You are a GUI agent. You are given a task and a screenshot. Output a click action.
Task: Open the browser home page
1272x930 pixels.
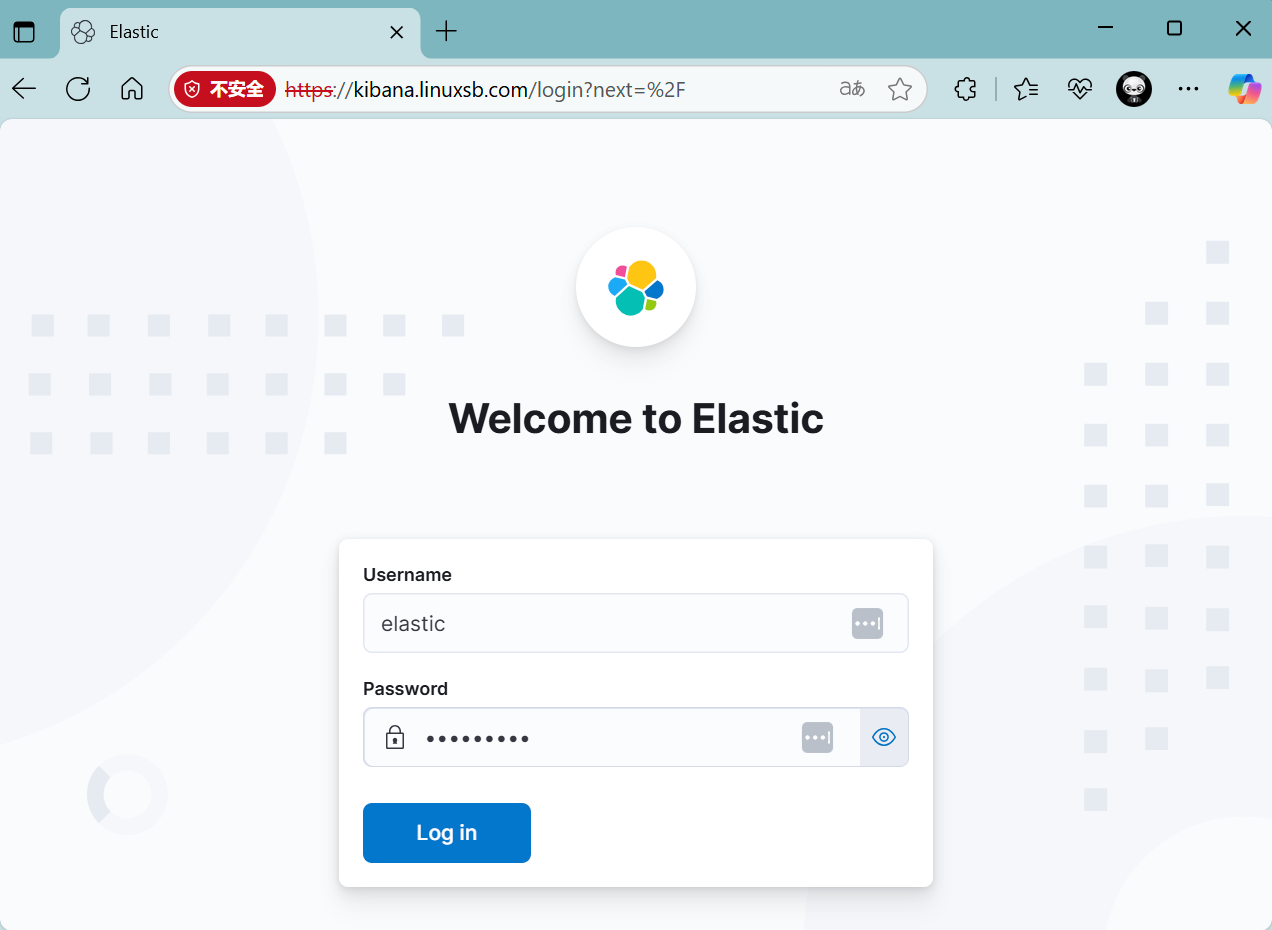[x=131, y=89]
